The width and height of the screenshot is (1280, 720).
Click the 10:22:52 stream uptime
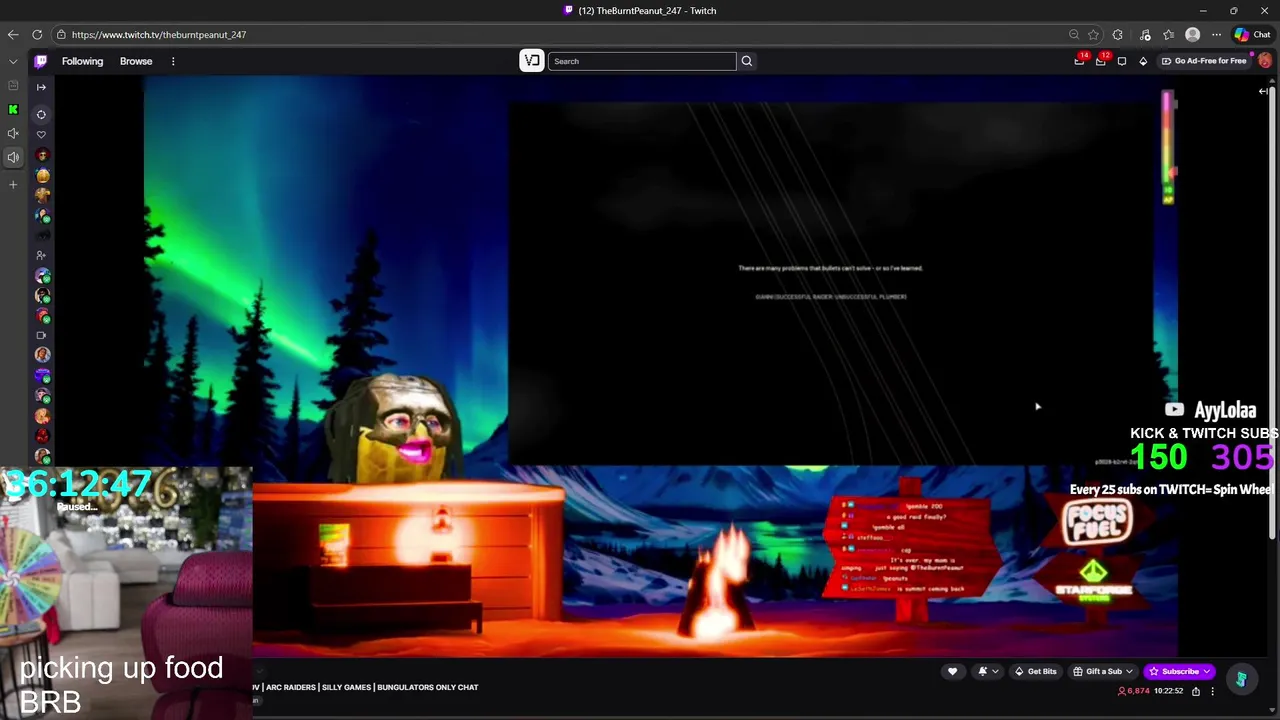click(x=1168, y=691)
